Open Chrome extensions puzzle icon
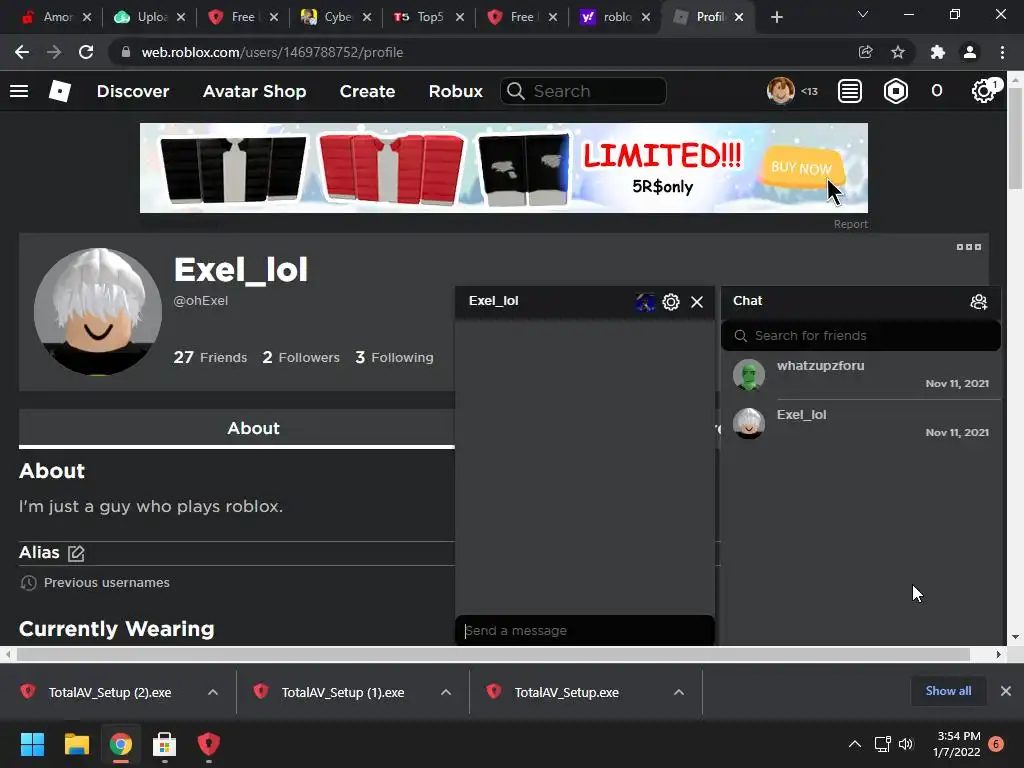1024x768 pixels. pos(938,52)
